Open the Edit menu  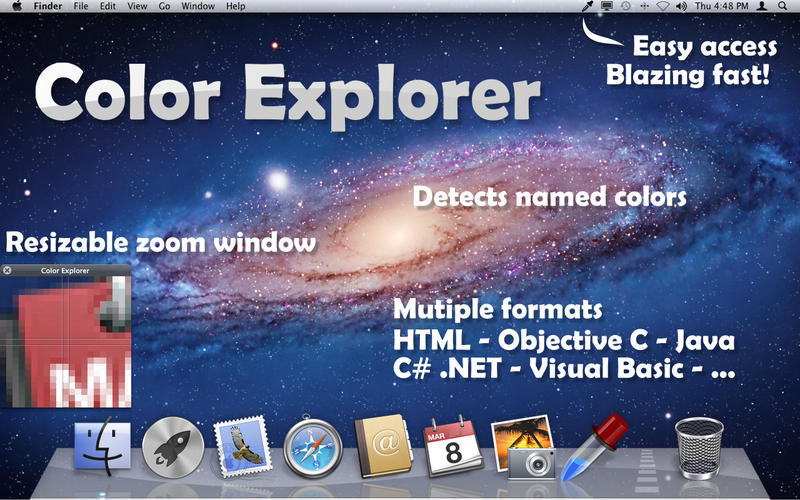[108, 6]
